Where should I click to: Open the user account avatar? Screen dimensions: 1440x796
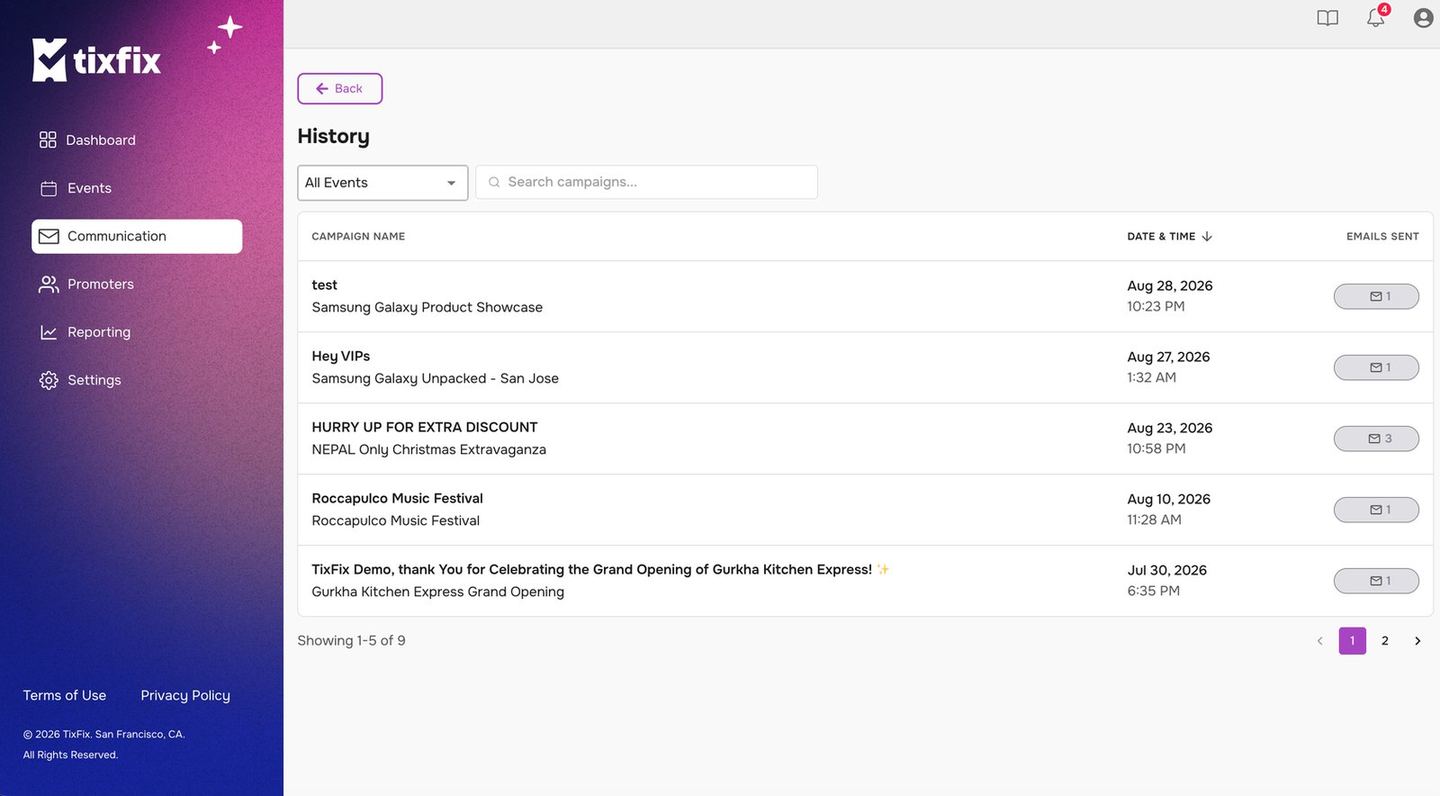coord(1423,18)
